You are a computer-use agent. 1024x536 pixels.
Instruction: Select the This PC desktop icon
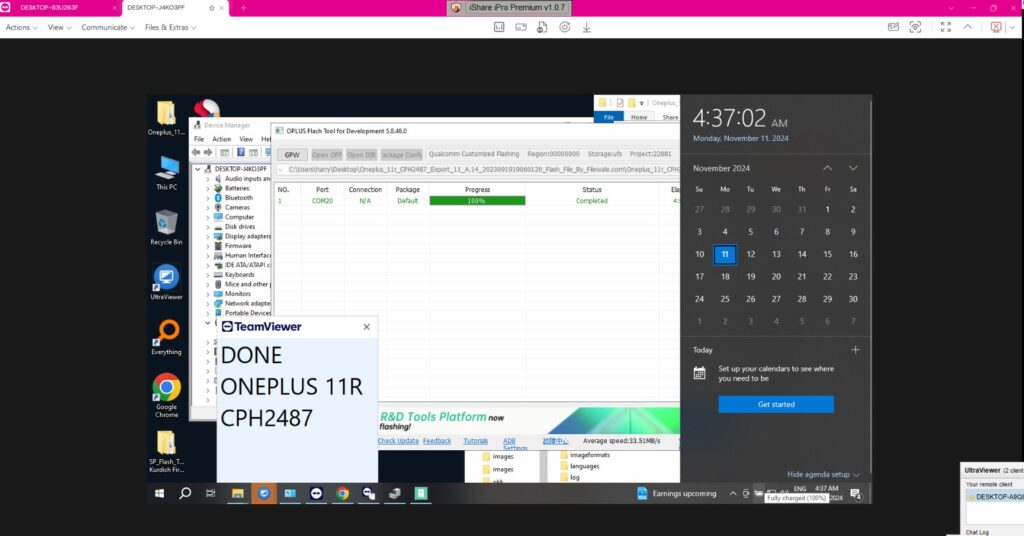coord(167,173)
